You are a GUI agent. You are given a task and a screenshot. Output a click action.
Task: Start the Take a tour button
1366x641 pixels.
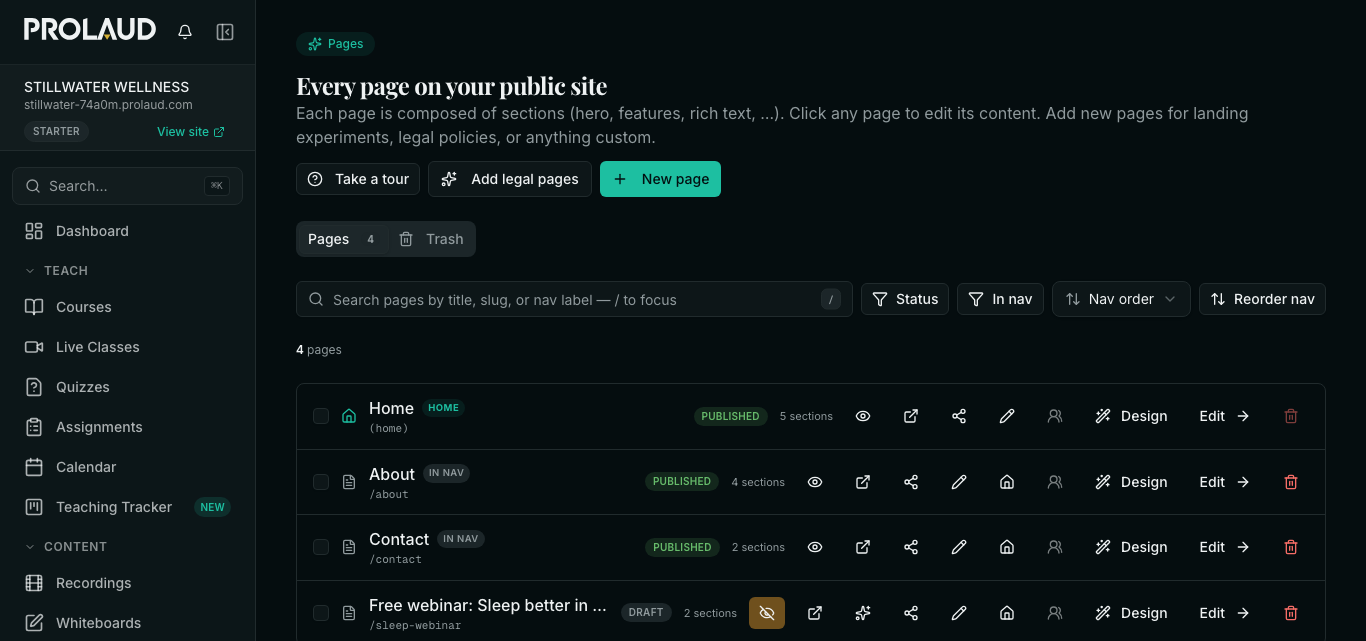(358, 179)
